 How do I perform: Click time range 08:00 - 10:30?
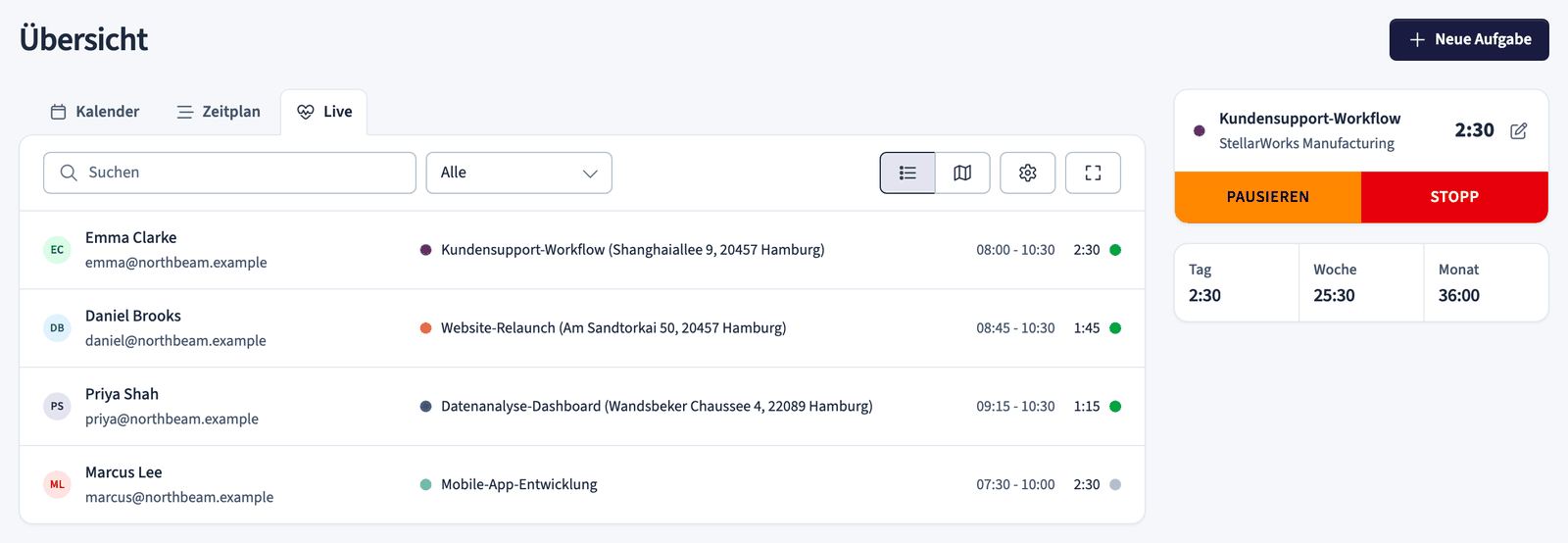point(1015,250)
